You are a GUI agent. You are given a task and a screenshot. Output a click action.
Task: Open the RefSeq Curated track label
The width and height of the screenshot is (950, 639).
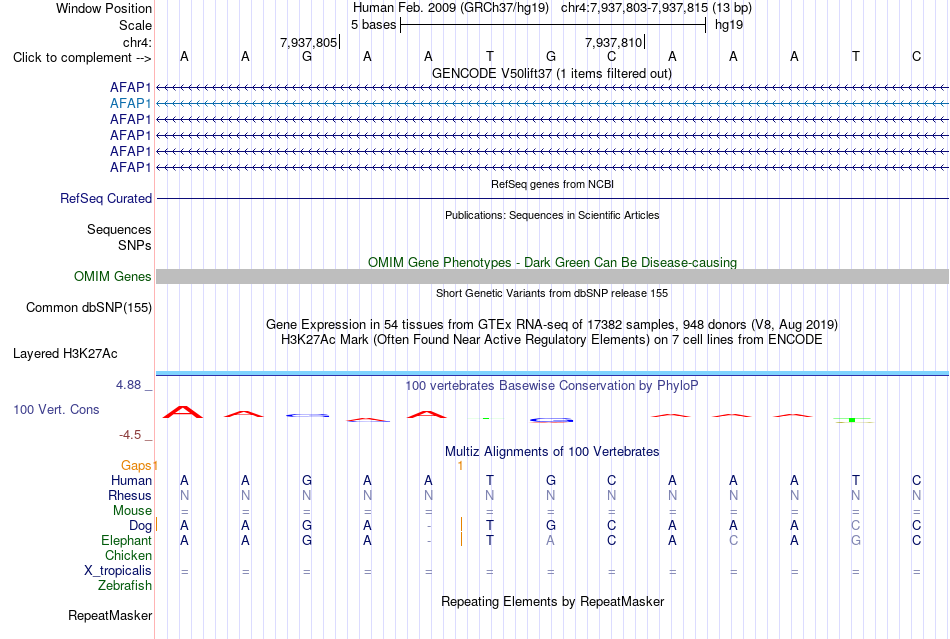click(106, 199)
